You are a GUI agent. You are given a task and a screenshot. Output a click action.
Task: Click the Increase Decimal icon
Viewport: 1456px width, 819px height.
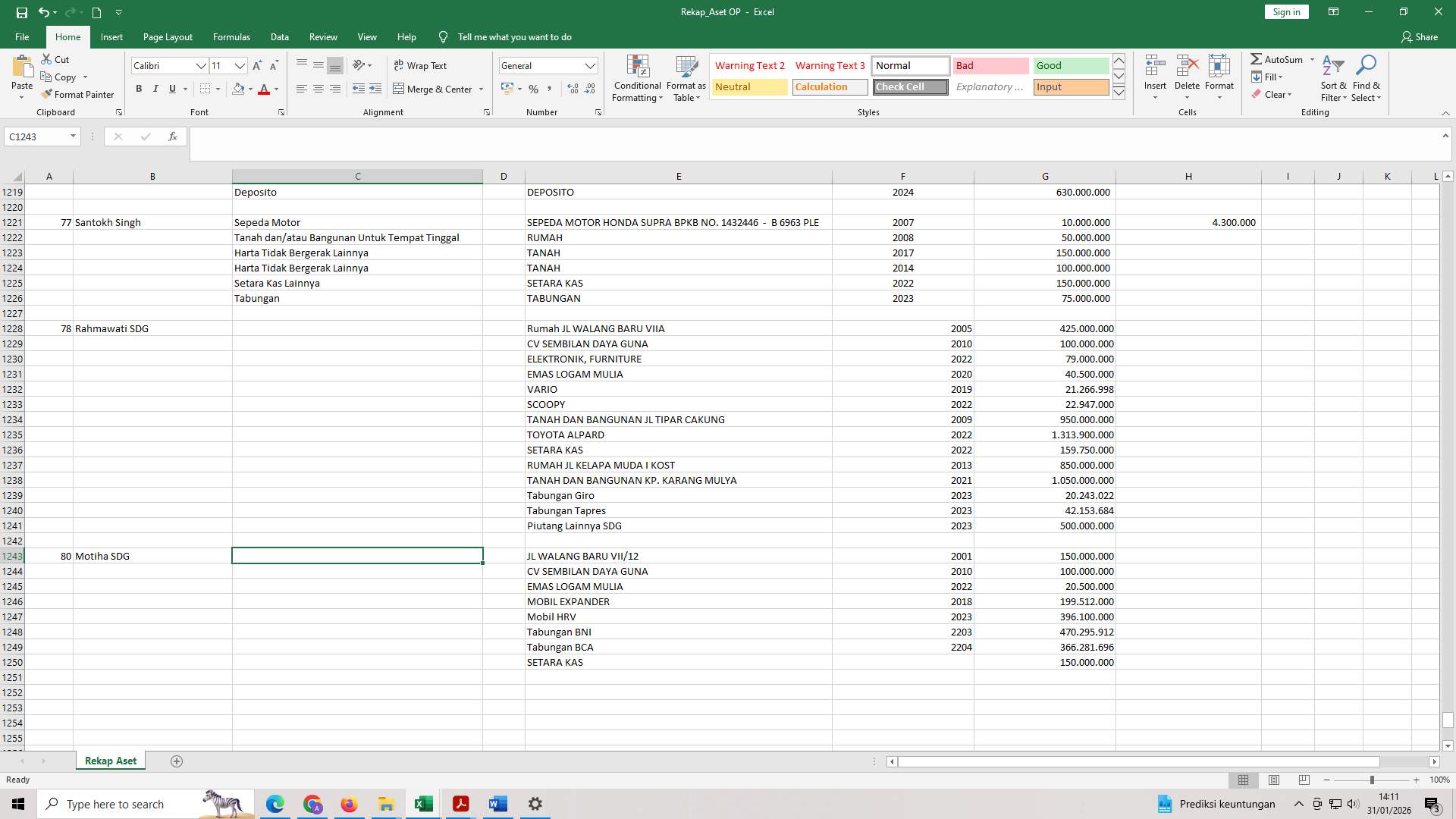571,89
